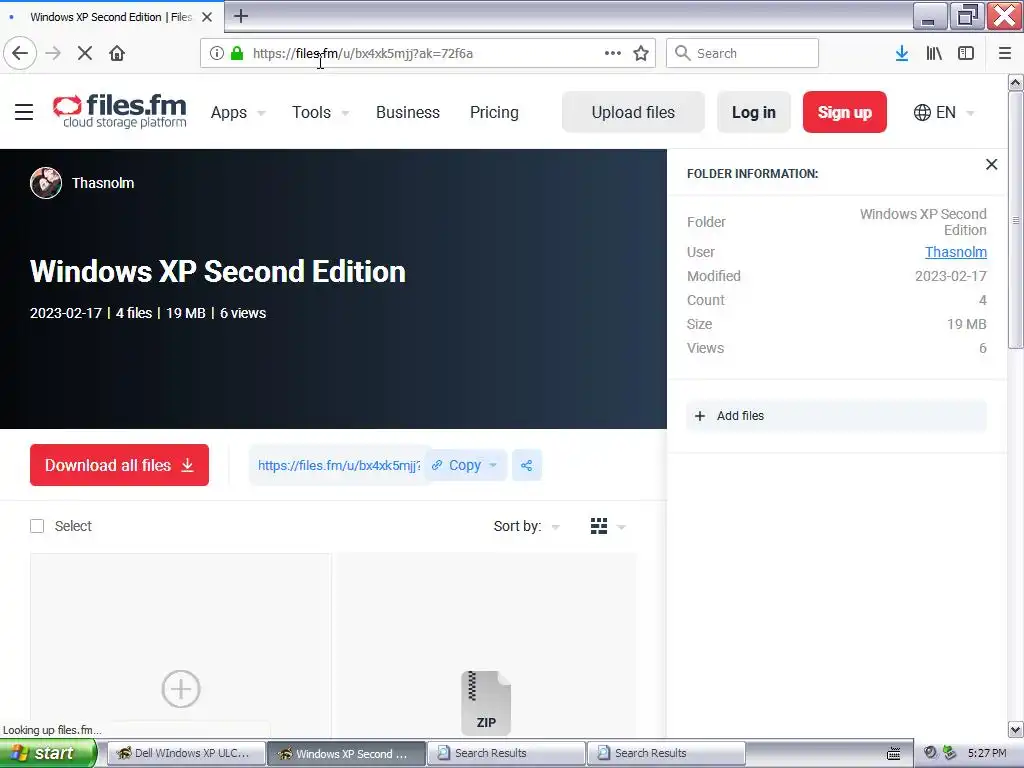Stop loading the page with X button
Viewport: 1024px width, 768px height.
85,53
